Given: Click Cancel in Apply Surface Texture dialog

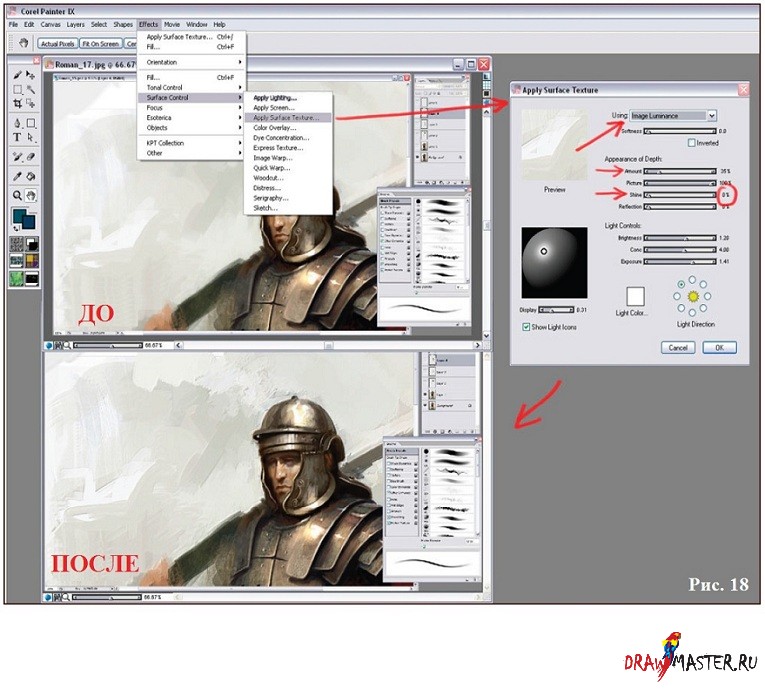Looking at the screenshot, I should pos(678,347).
